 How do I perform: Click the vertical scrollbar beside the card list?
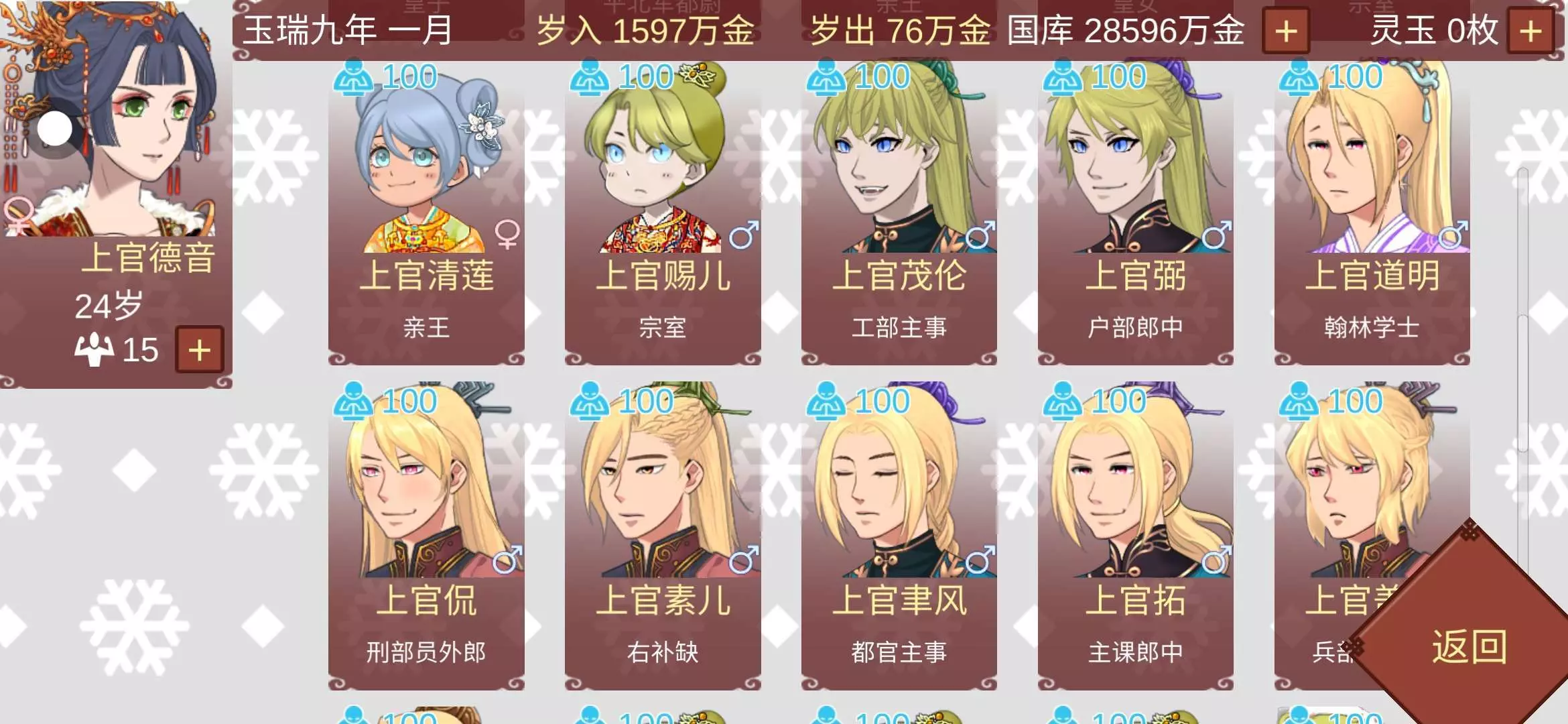pos(1522,375)
